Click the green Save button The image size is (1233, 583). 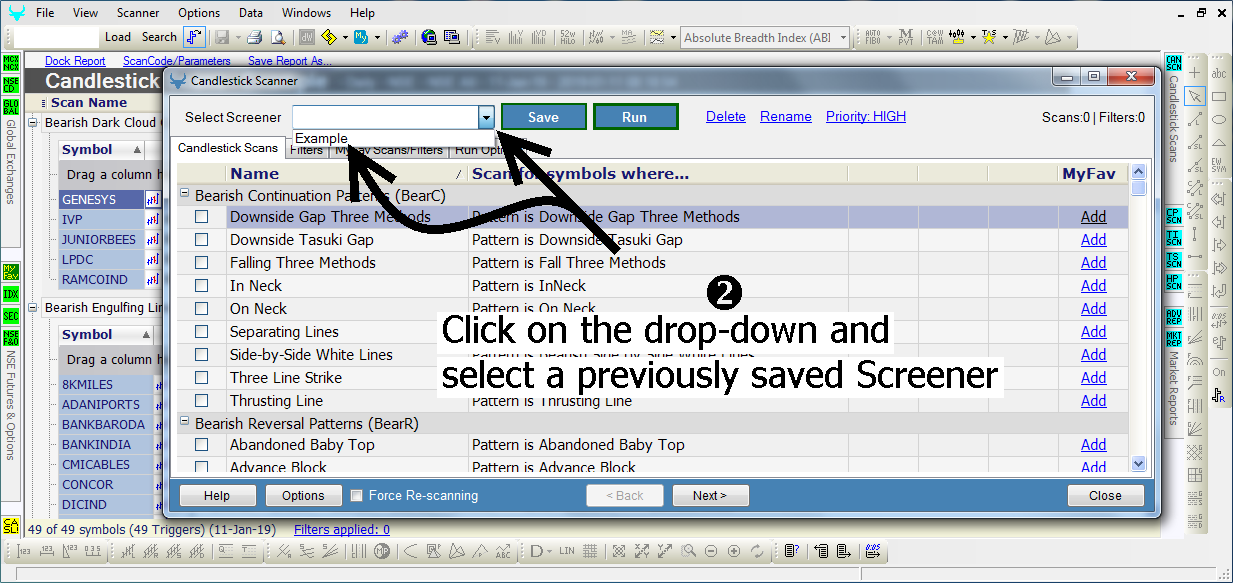543,117
